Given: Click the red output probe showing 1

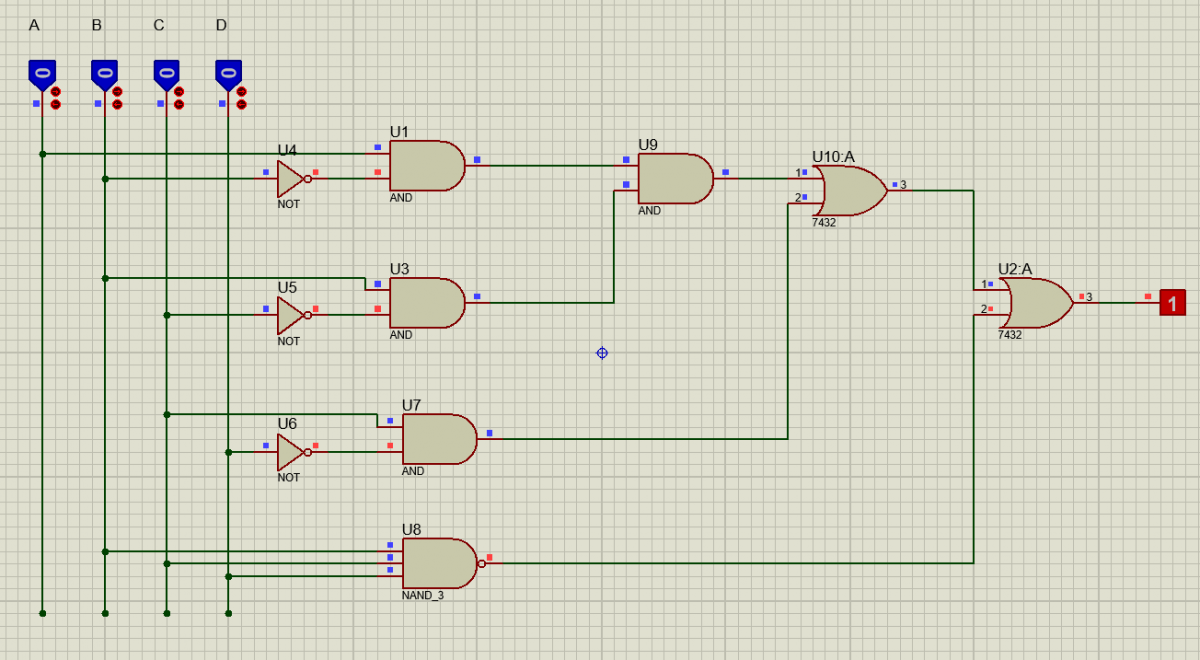Looking at the screenshot, I should click(x=1171, y=302).
